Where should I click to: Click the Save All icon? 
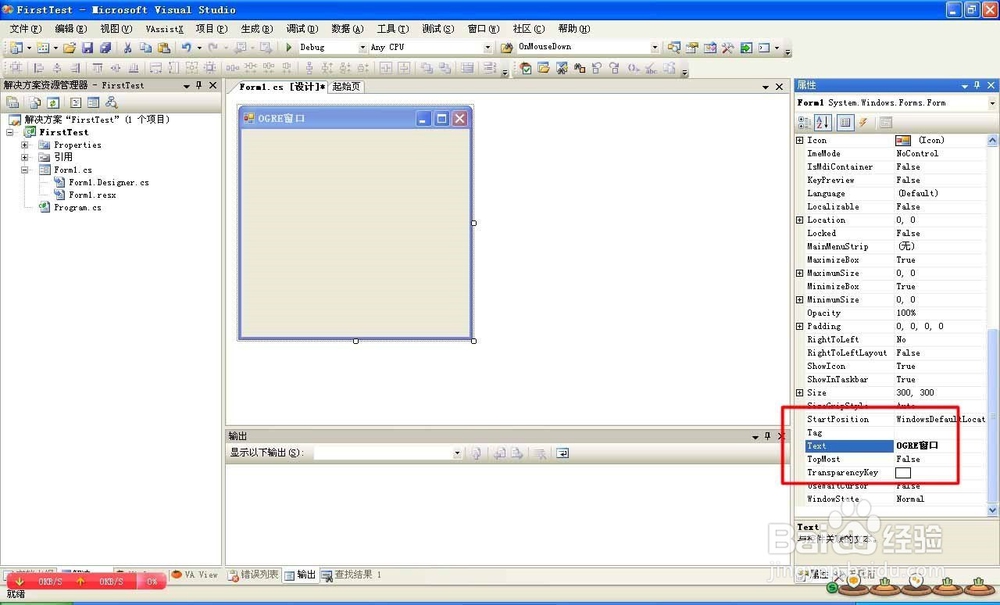105,48
